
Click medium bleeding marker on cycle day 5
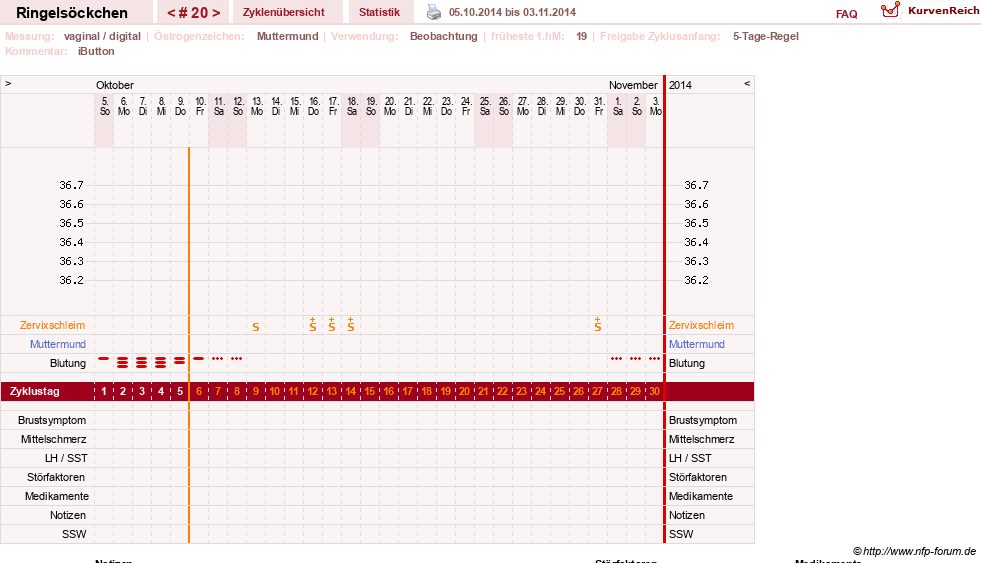click(180, 360)
